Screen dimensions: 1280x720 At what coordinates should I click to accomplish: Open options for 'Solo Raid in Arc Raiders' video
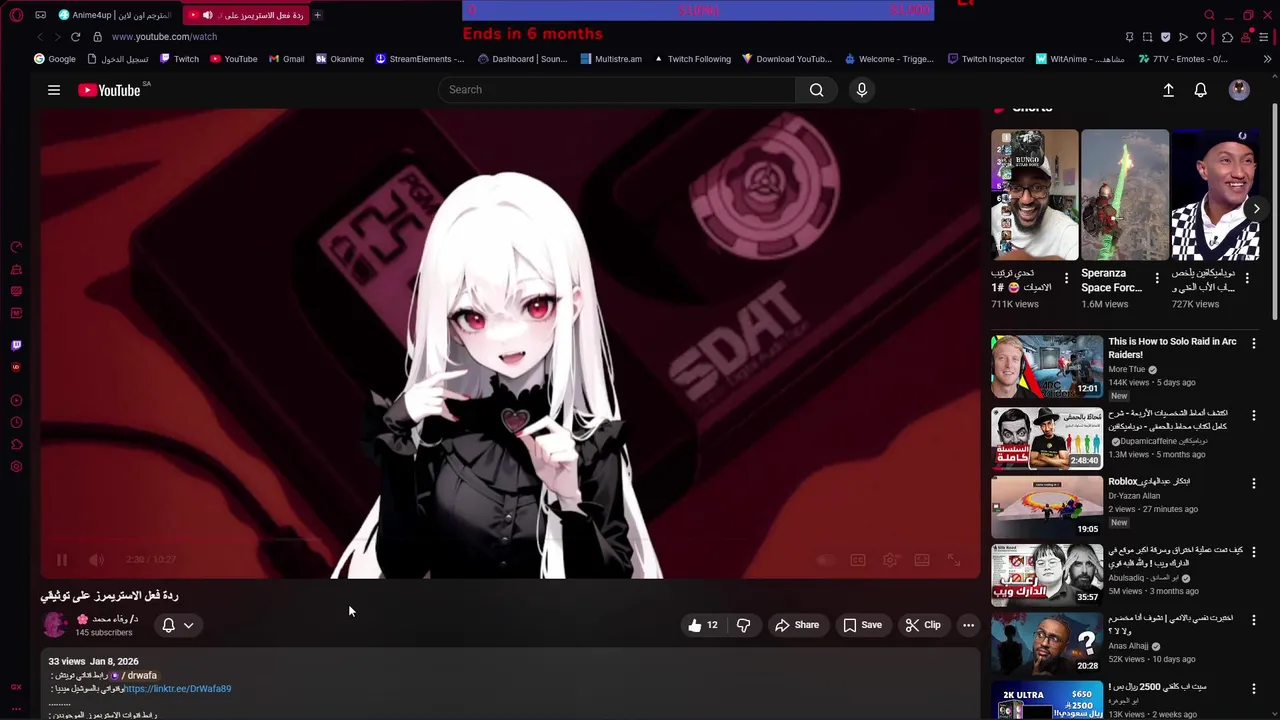click(x=1253, y=343)
